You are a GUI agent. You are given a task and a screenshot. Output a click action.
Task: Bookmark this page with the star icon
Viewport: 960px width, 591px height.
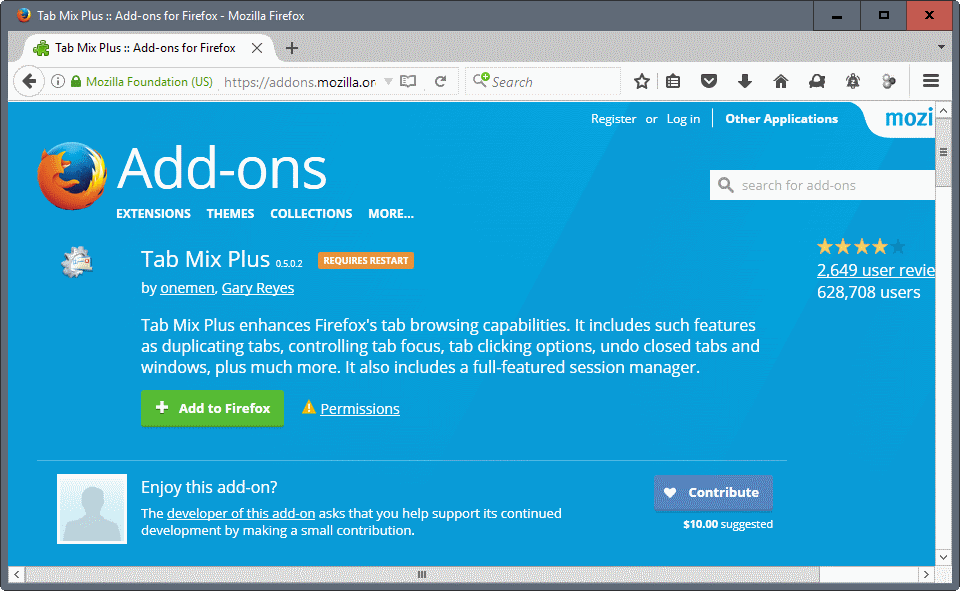pos(641,81)
